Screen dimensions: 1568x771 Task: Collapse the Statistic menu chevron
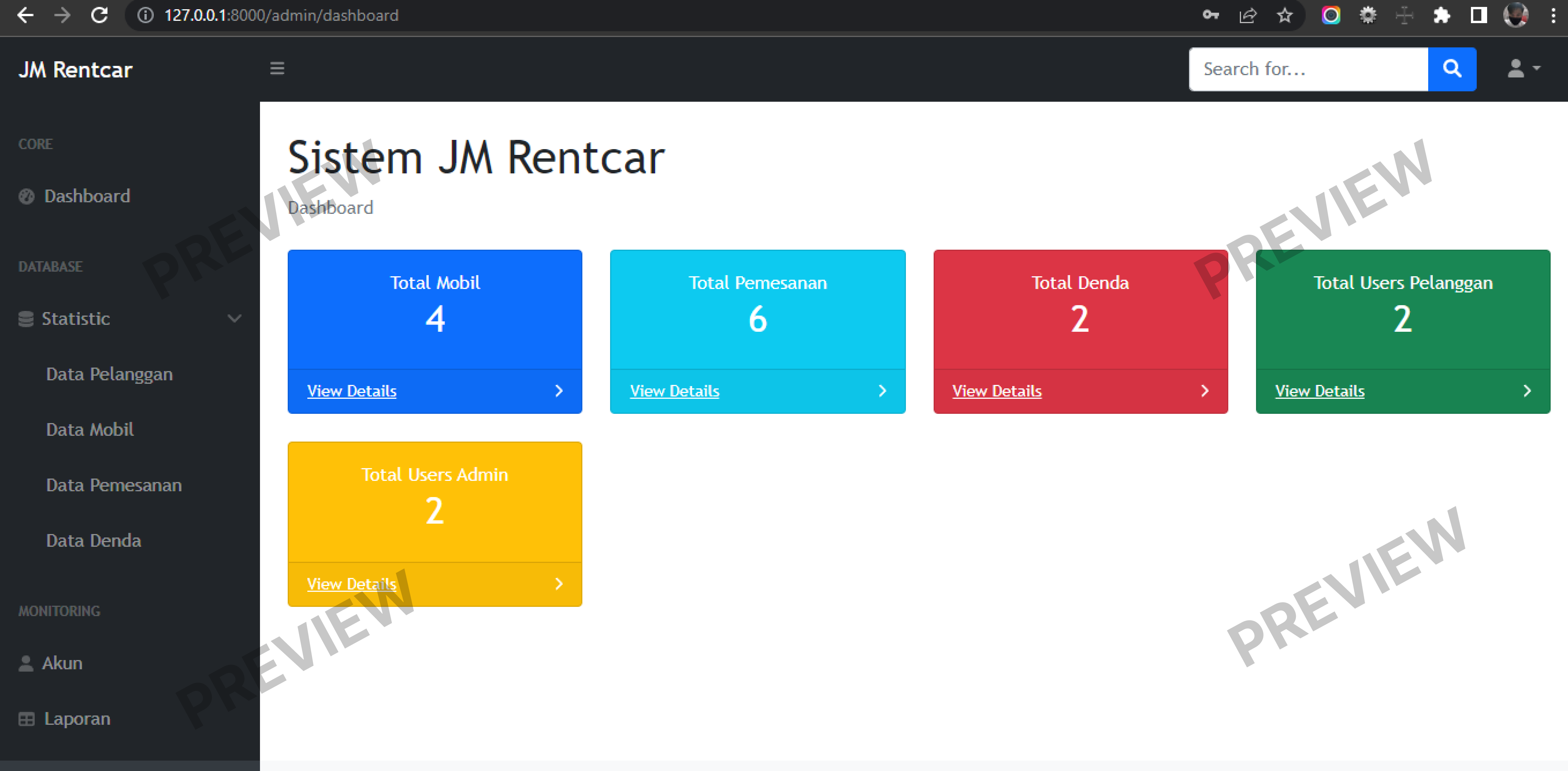click(234, 318)
